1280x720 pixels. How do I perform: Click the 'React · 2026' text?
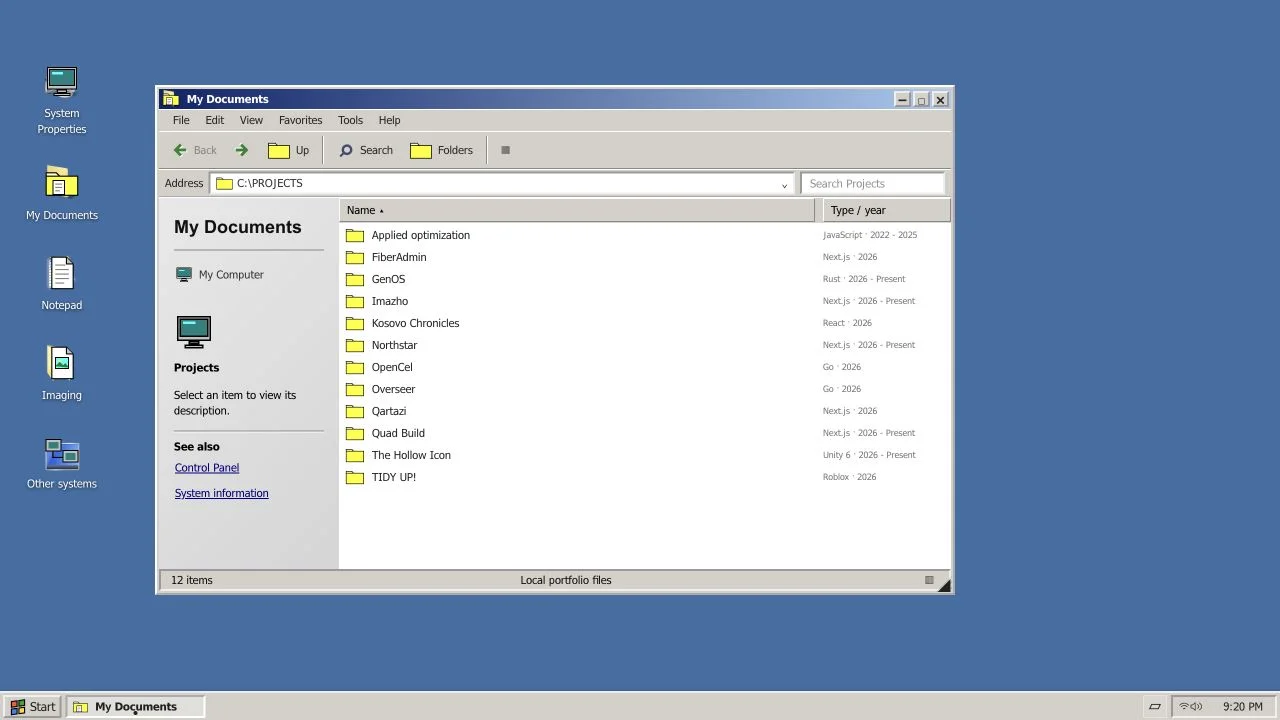point(847,323)
